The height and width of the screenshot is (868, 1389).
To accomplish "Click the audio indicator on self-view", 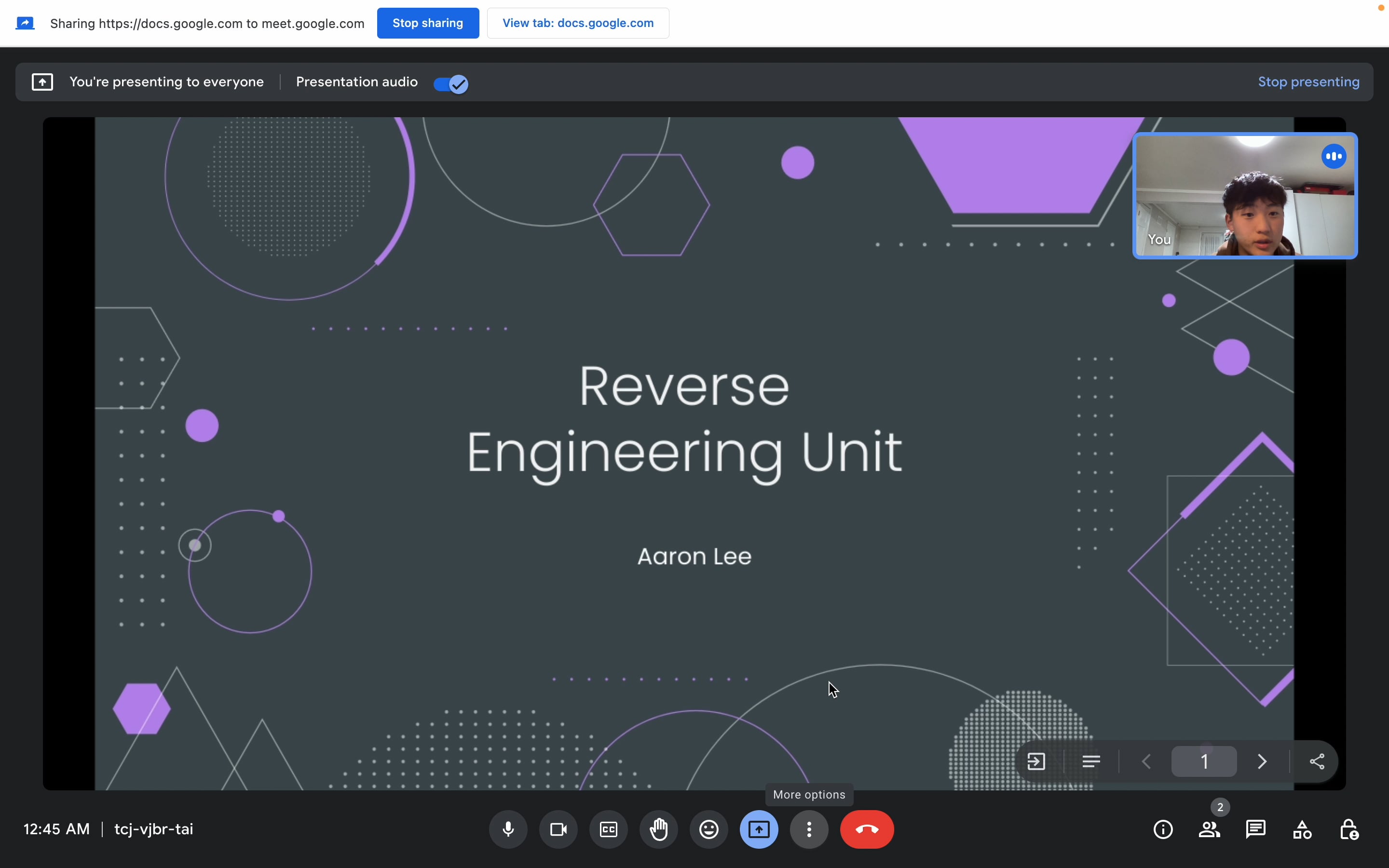I will point(1334,156).
